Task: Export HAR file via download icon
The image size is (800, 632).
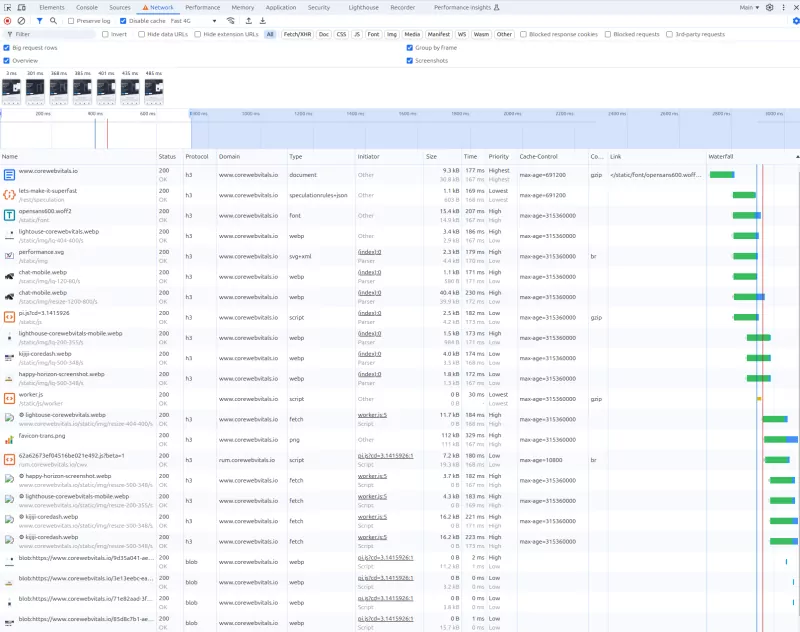Action: pos(262,21)
